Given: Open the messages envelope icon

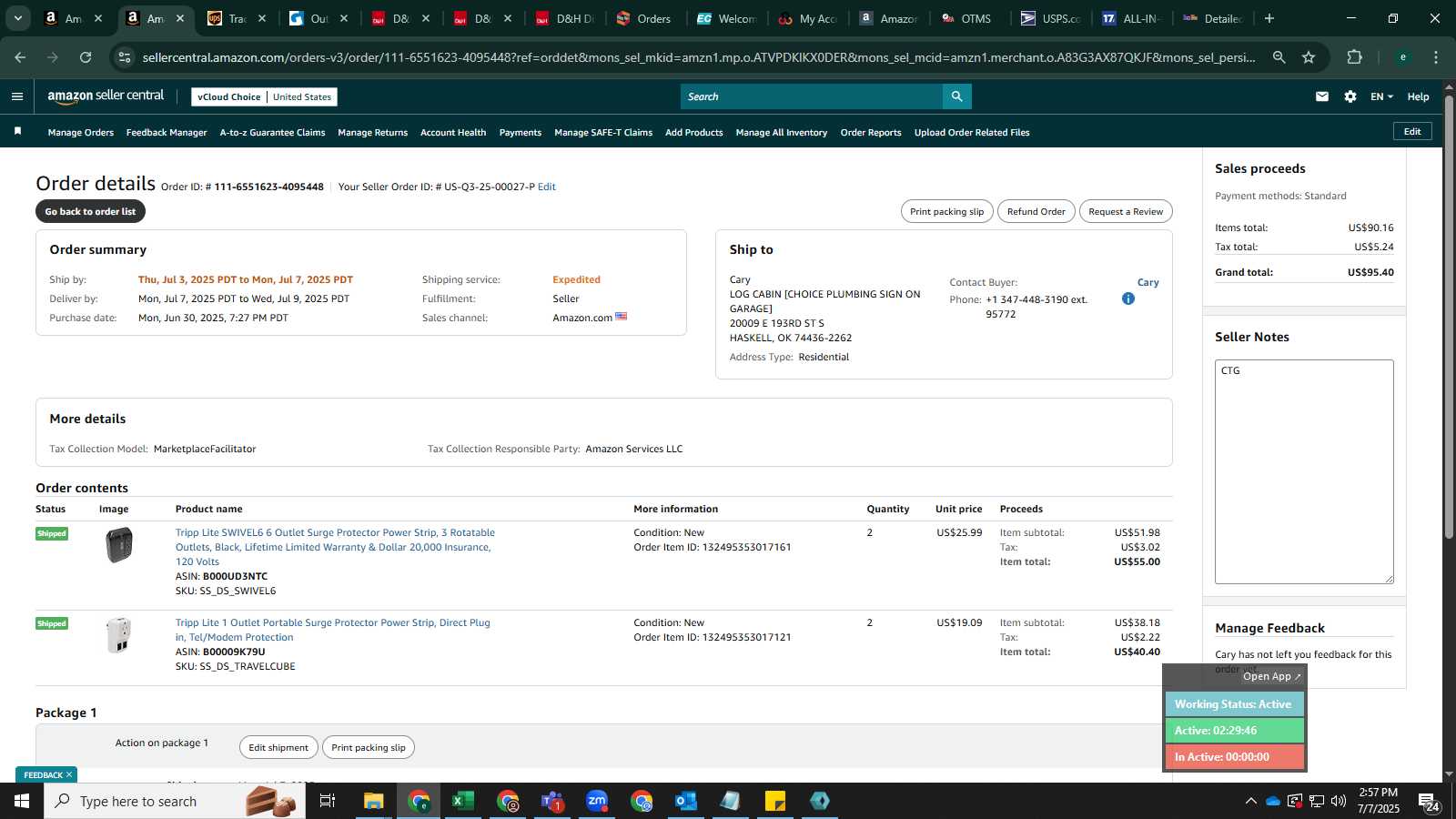Looking at the screenshot, I should [x=1322, y=96].
